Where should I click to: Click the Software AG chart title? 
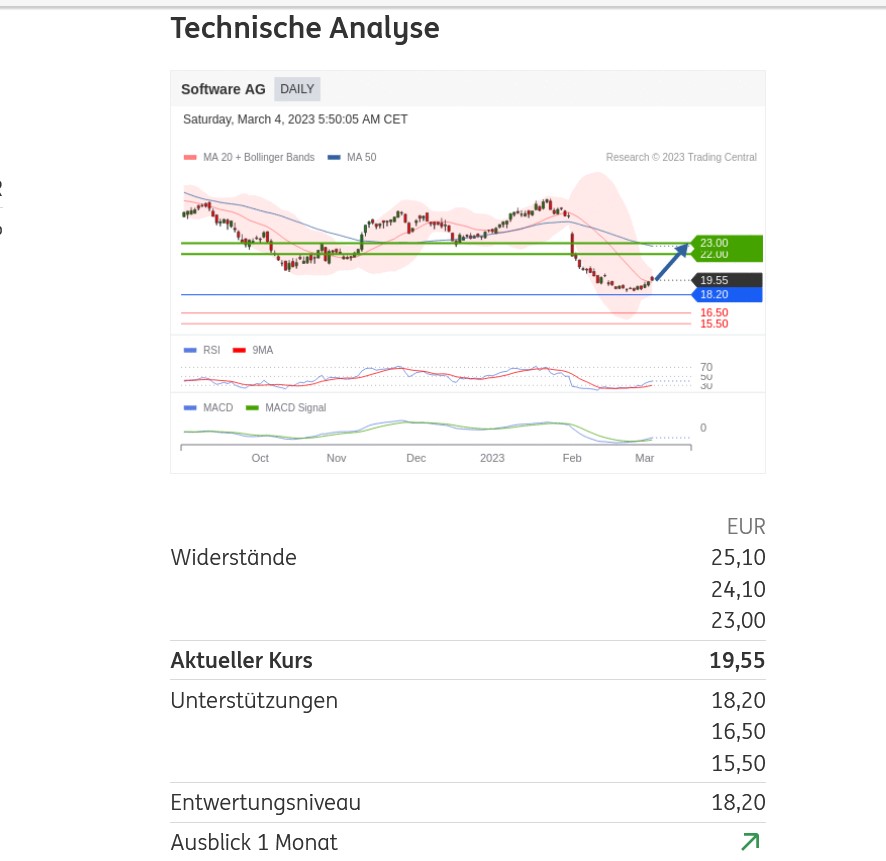223,89
